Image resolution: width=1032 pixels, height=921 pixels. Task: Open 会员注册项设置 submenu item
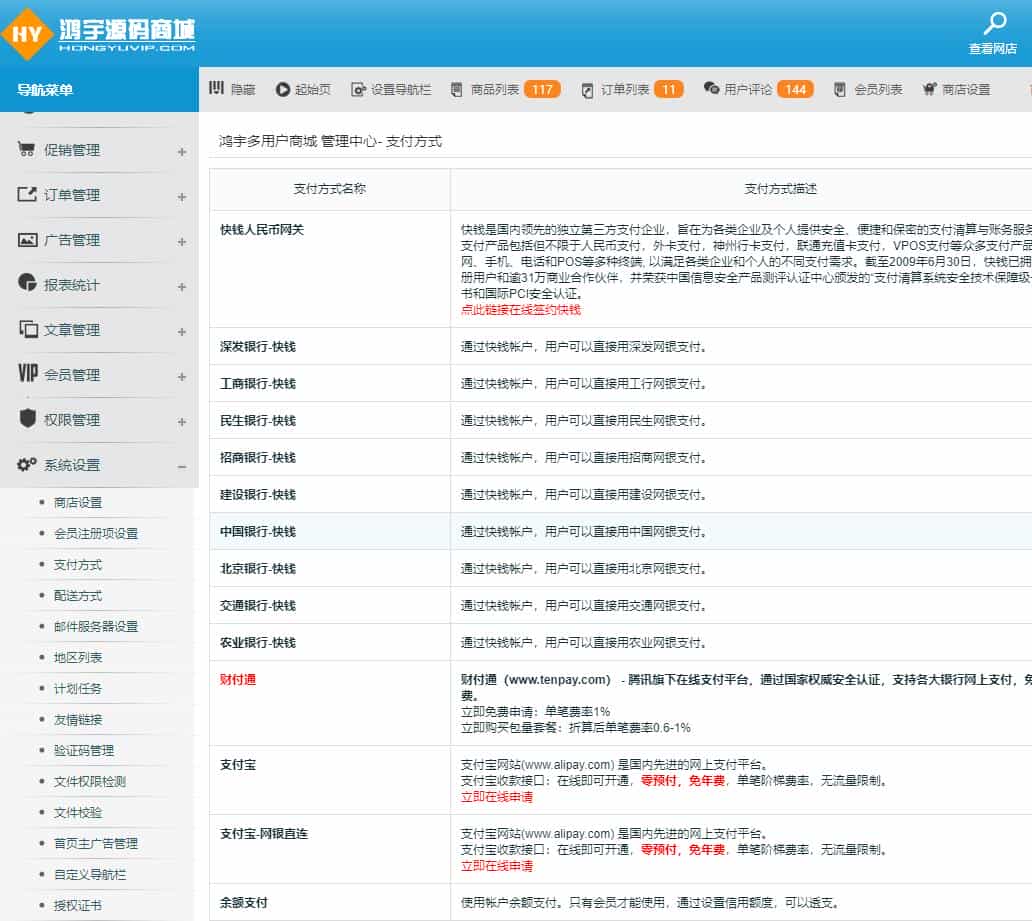coord(96,533)
